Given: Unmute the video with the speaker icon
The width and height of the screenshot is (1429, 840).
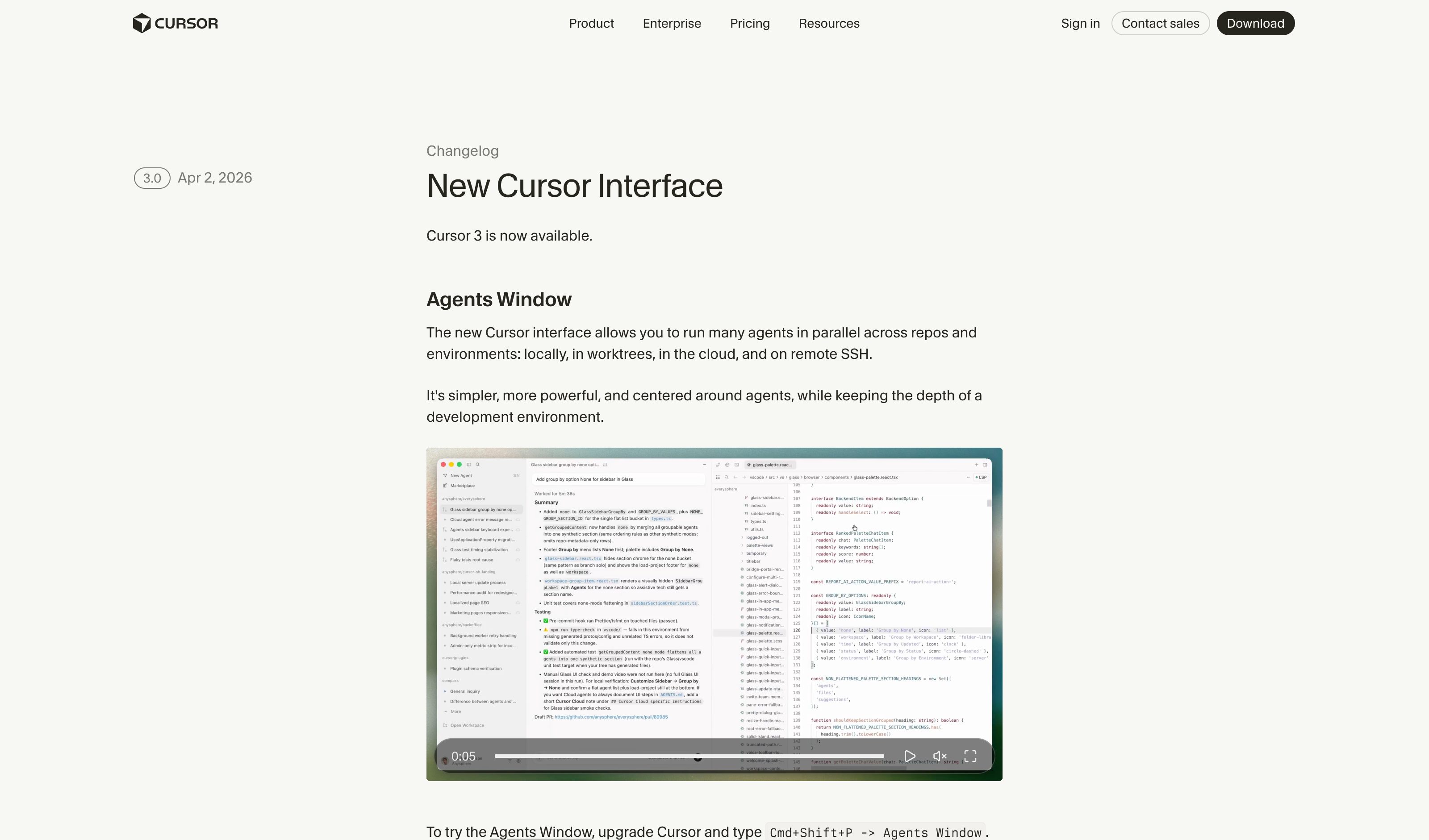Looking at the screenshot, I should pos(940,756).
